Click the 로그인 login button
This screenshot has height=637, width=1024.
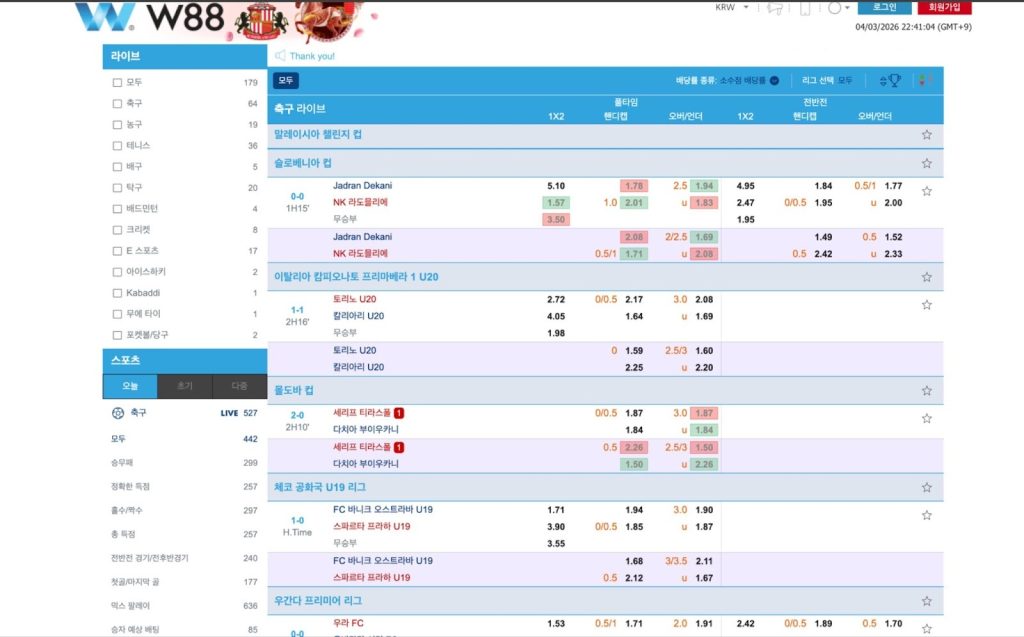884,7
